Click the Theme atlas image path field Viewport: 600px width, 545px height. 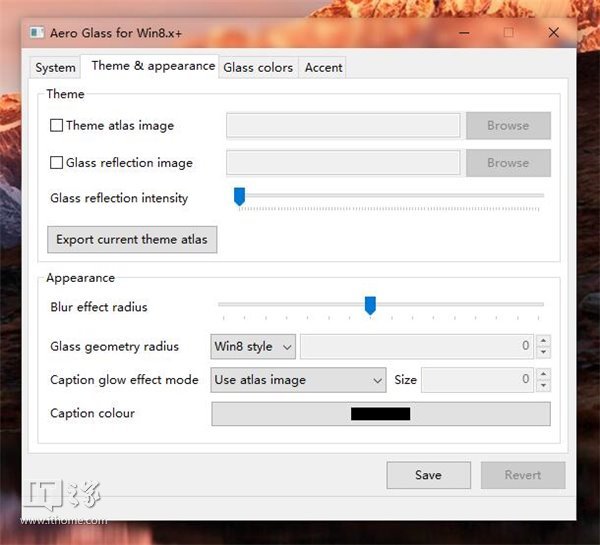(343, 125)
